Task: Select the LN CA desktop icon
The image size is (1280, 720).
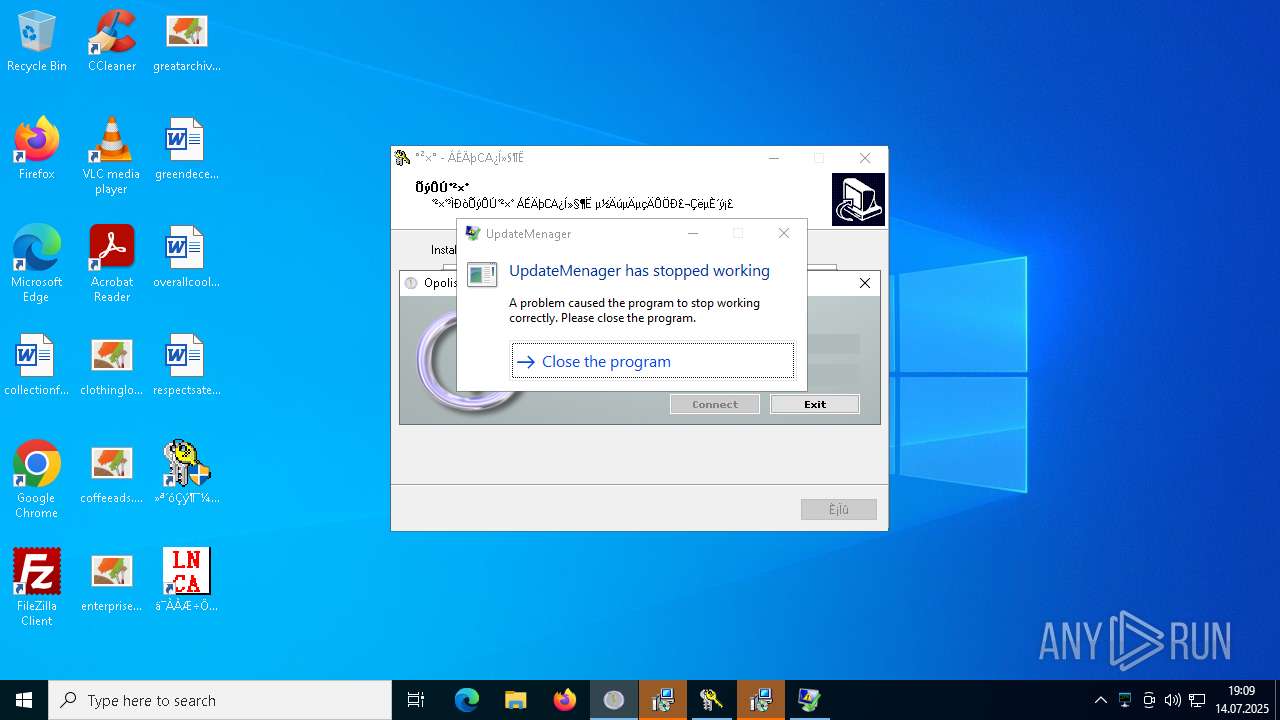Action: (x=187, y=581)
